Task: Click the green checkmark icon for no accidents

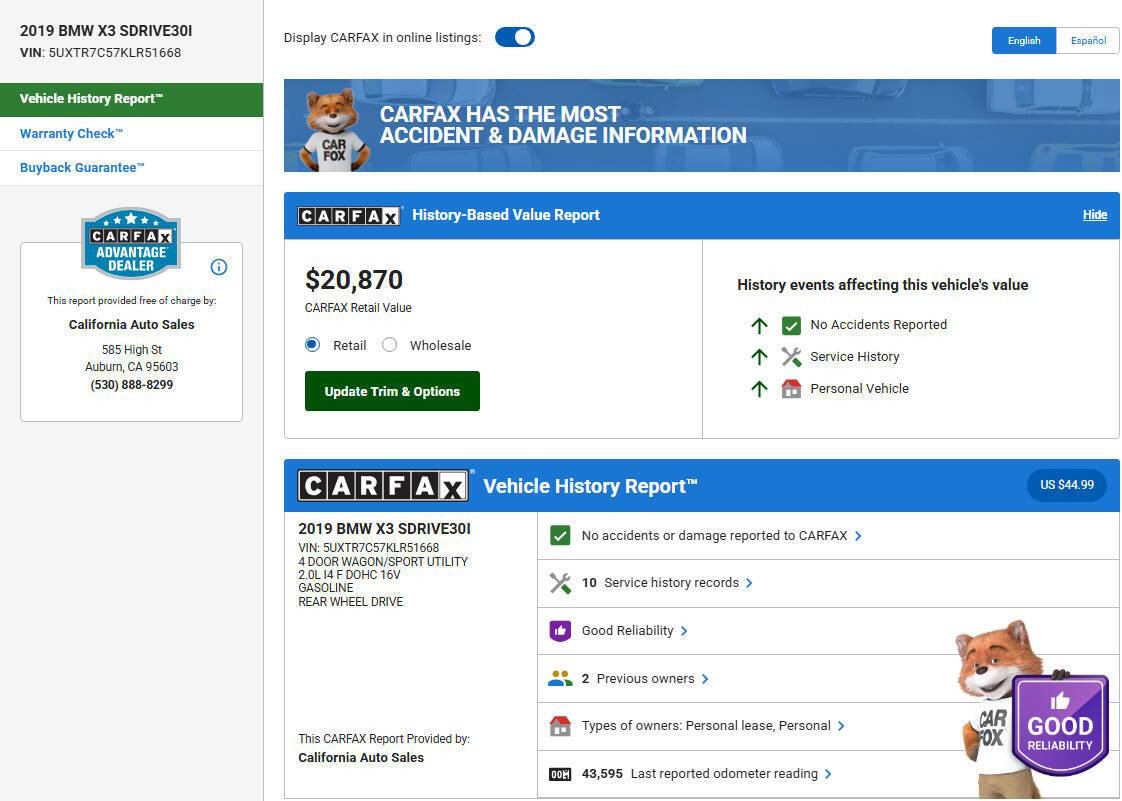Action: (x=560, y=536)
